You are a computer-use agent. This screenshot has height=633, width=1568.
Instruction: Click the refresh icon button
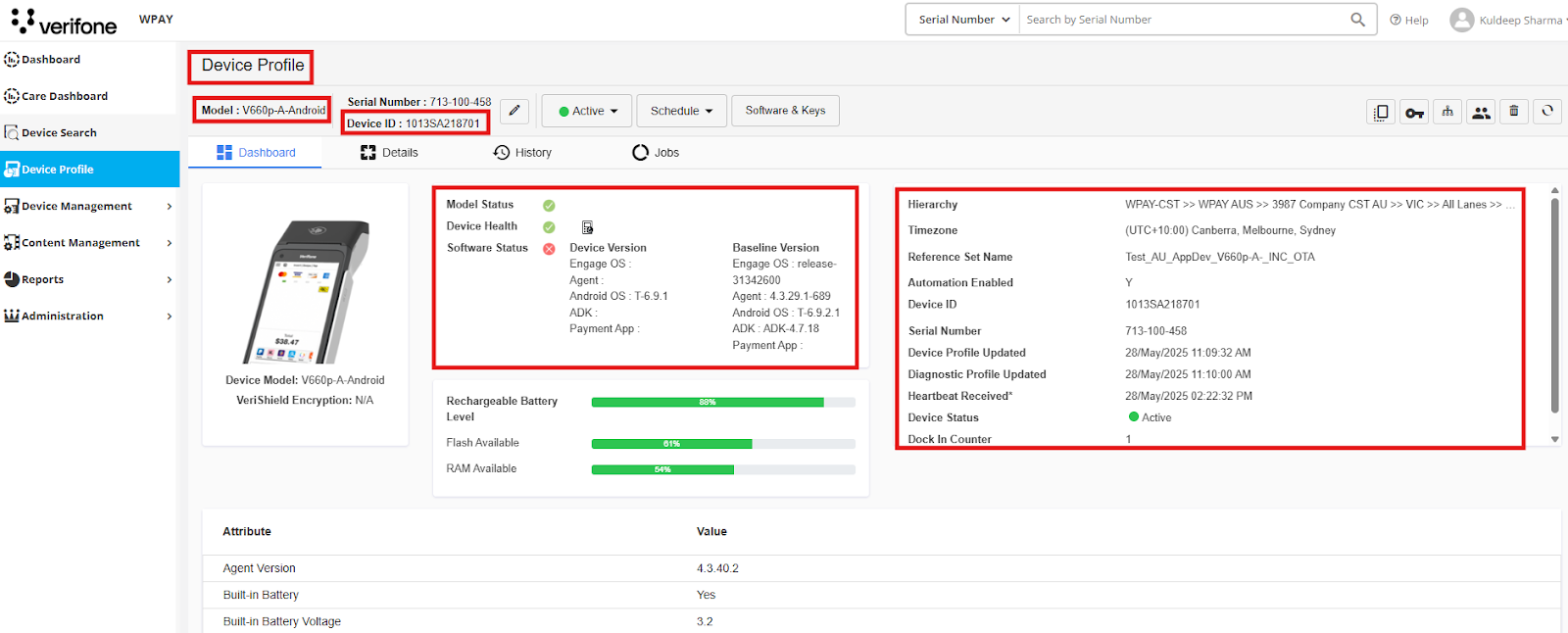pos(1547,112)
